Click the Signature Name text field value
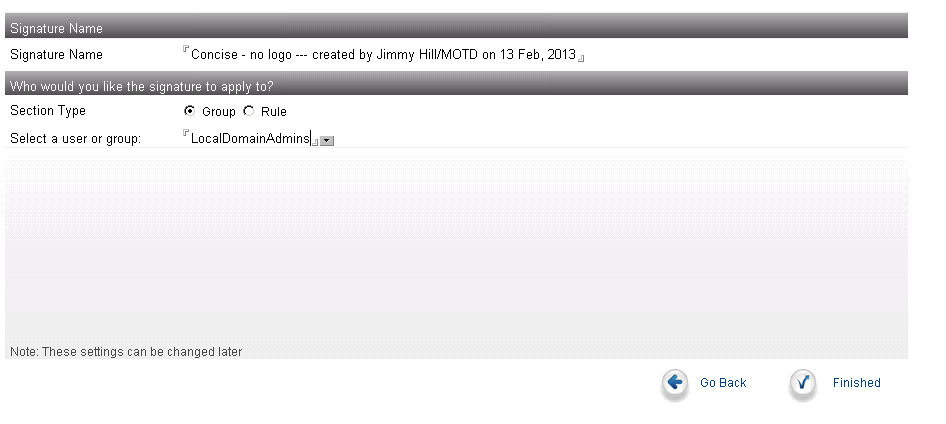The height and width of the screenshot is (424, 946). tap(383, 54)
